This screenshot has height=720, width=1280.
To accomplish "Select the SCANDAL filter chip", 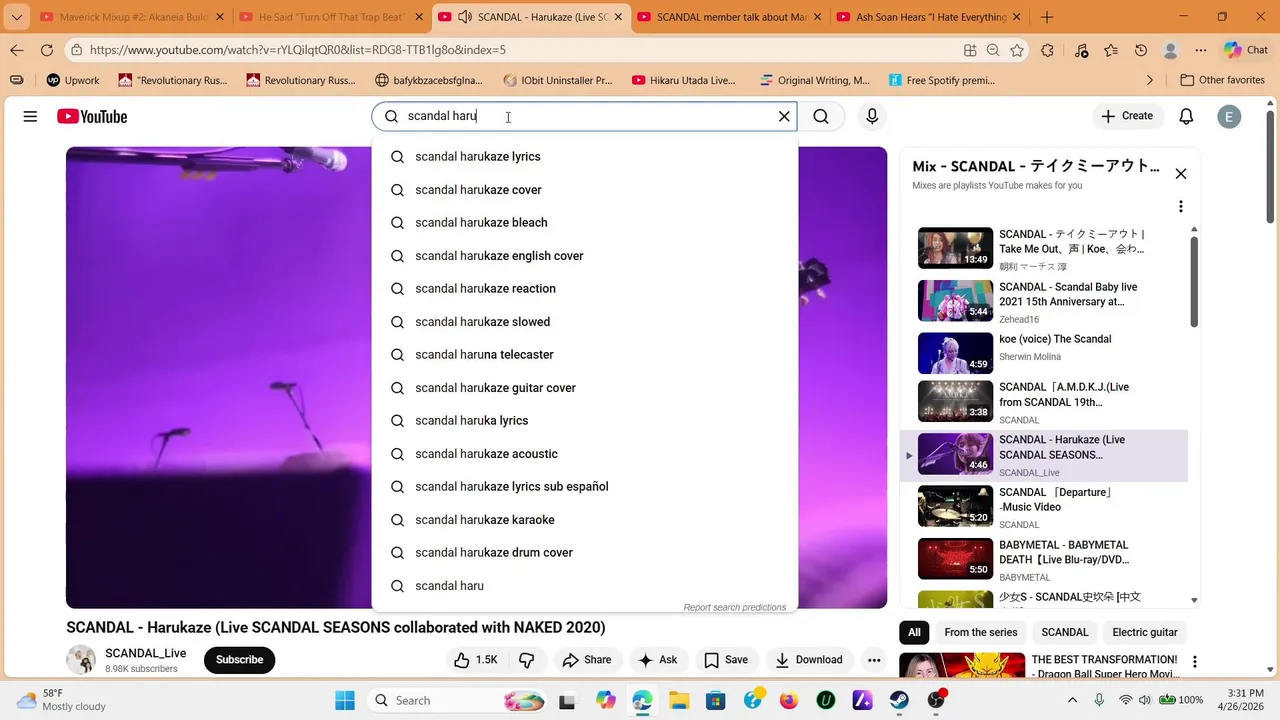I will (1065, 632).
